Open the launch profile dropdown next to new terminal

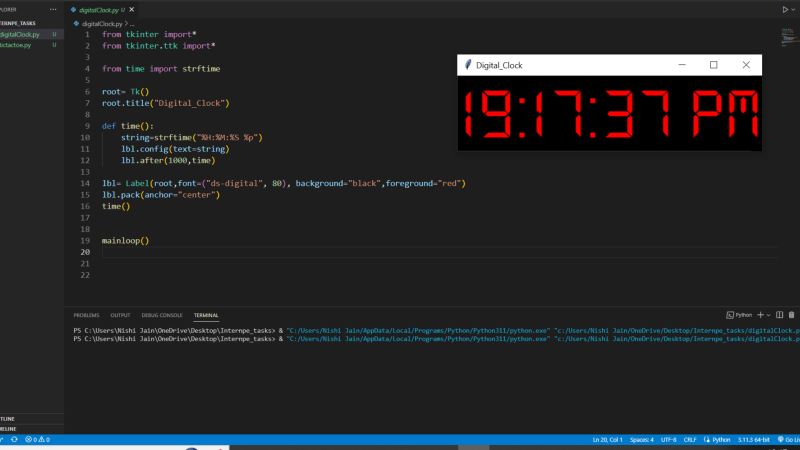pyautogui.click(x=770, y=315)
